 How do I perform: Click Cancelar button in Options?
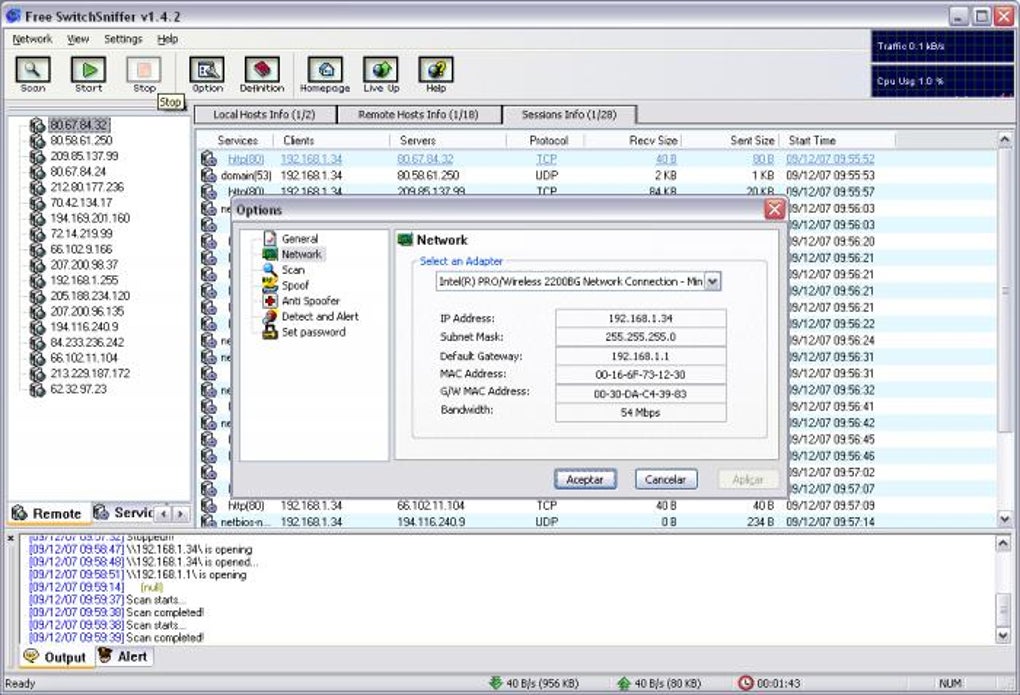pyautogui.click(x=665, y=480)
